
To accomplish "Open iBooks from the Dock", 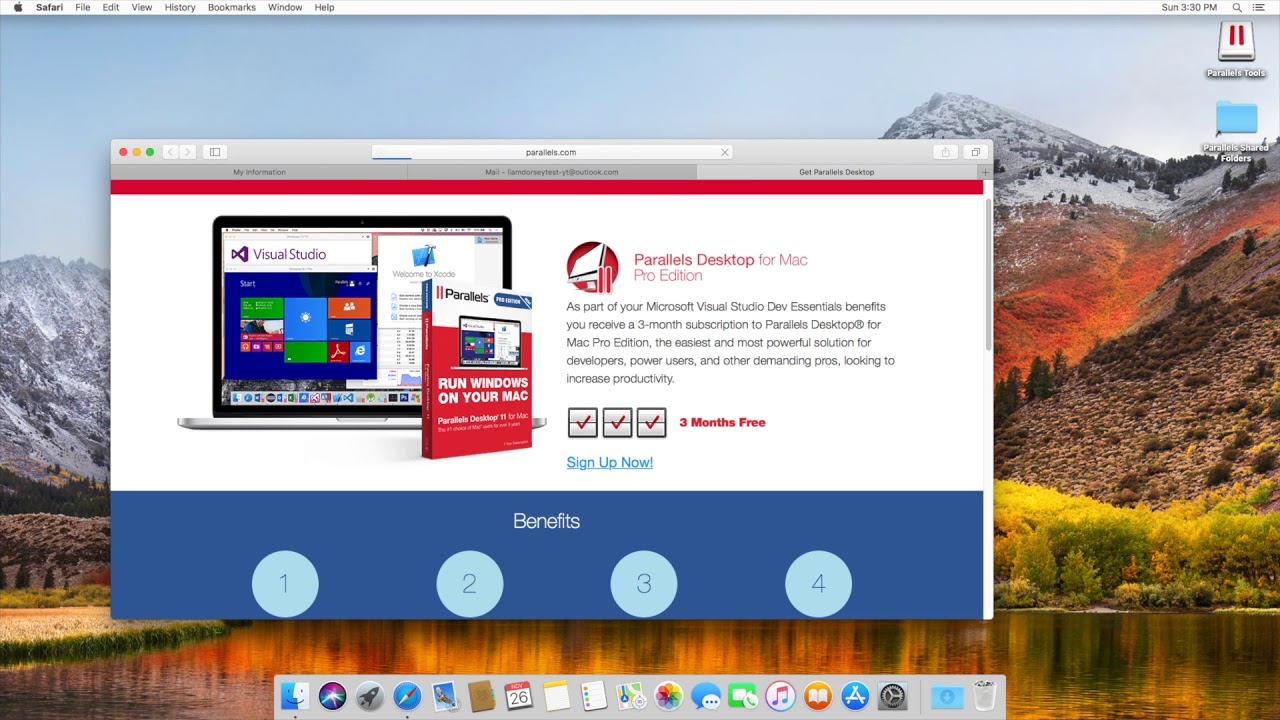I will pyautogui.click(x=818, y=696).
